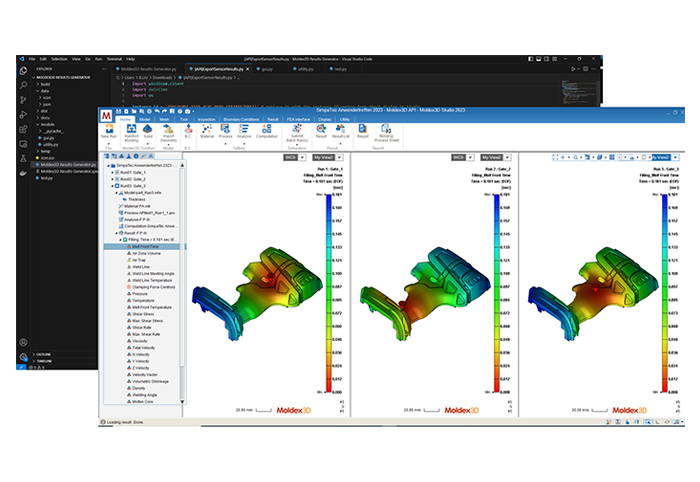Click the Process setting icon

(x=225, y=131)
